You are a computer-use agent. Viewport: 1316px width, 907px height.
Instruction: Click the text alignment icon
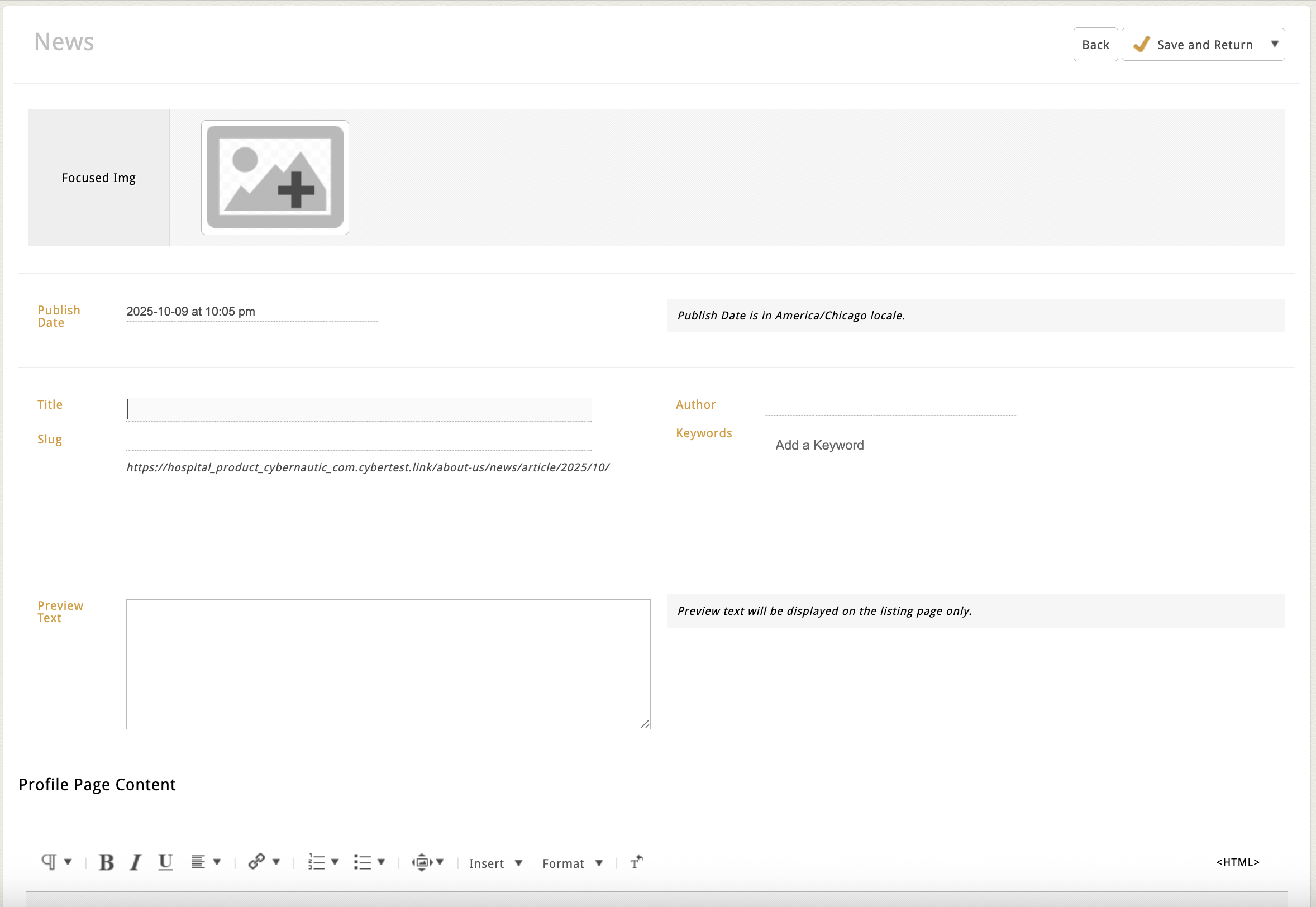coord(198,862)
